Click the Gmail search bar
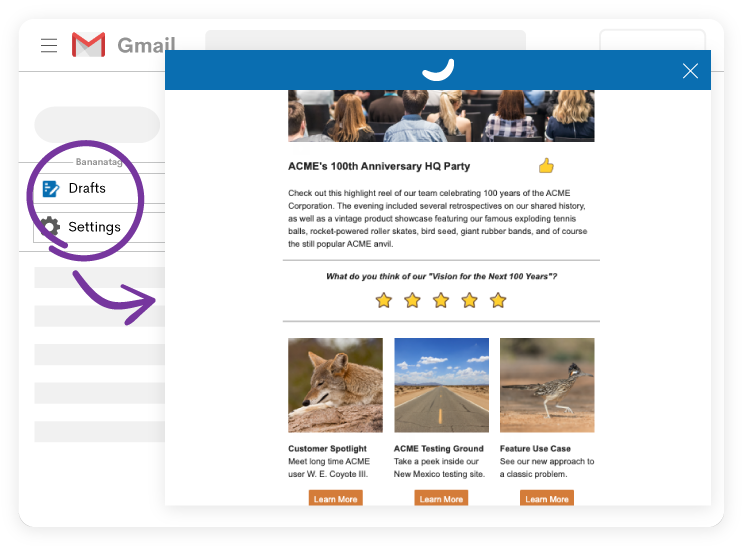The image size is (744, 546). click(x=365, y=40)
